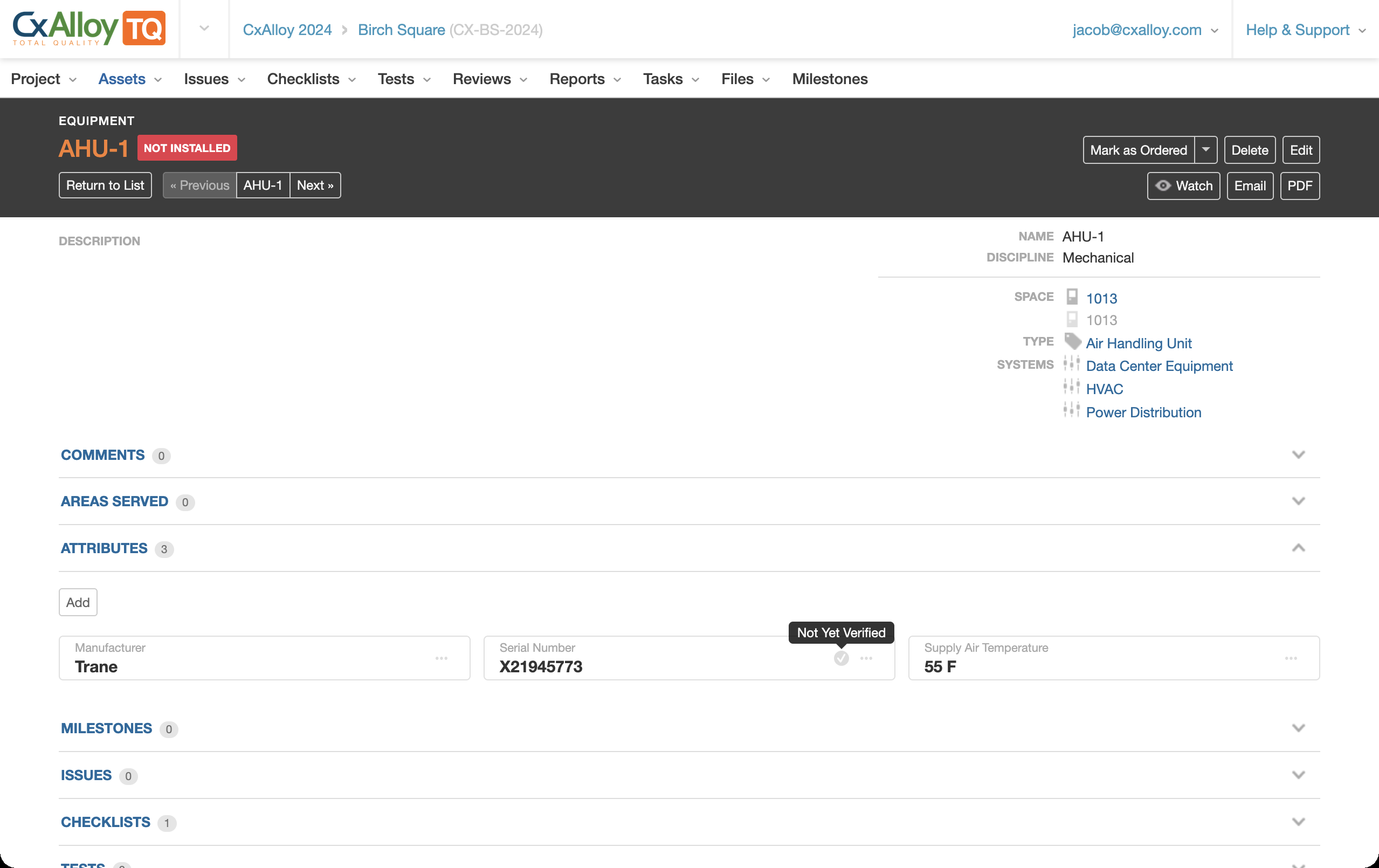Click the verification checkmark on Serial Number

coord(842,658)
